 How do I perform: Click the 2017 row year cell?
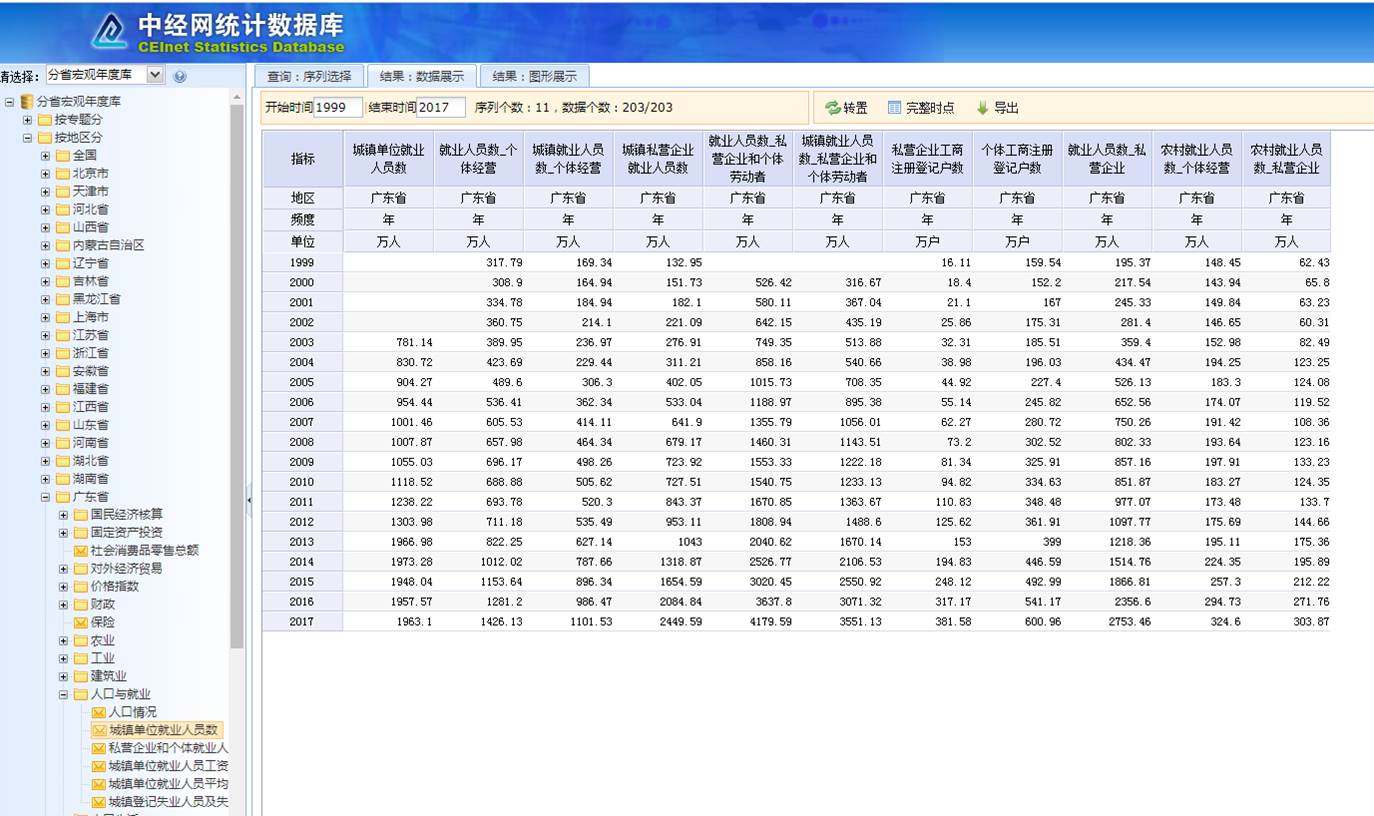click(x=302, y=622)
